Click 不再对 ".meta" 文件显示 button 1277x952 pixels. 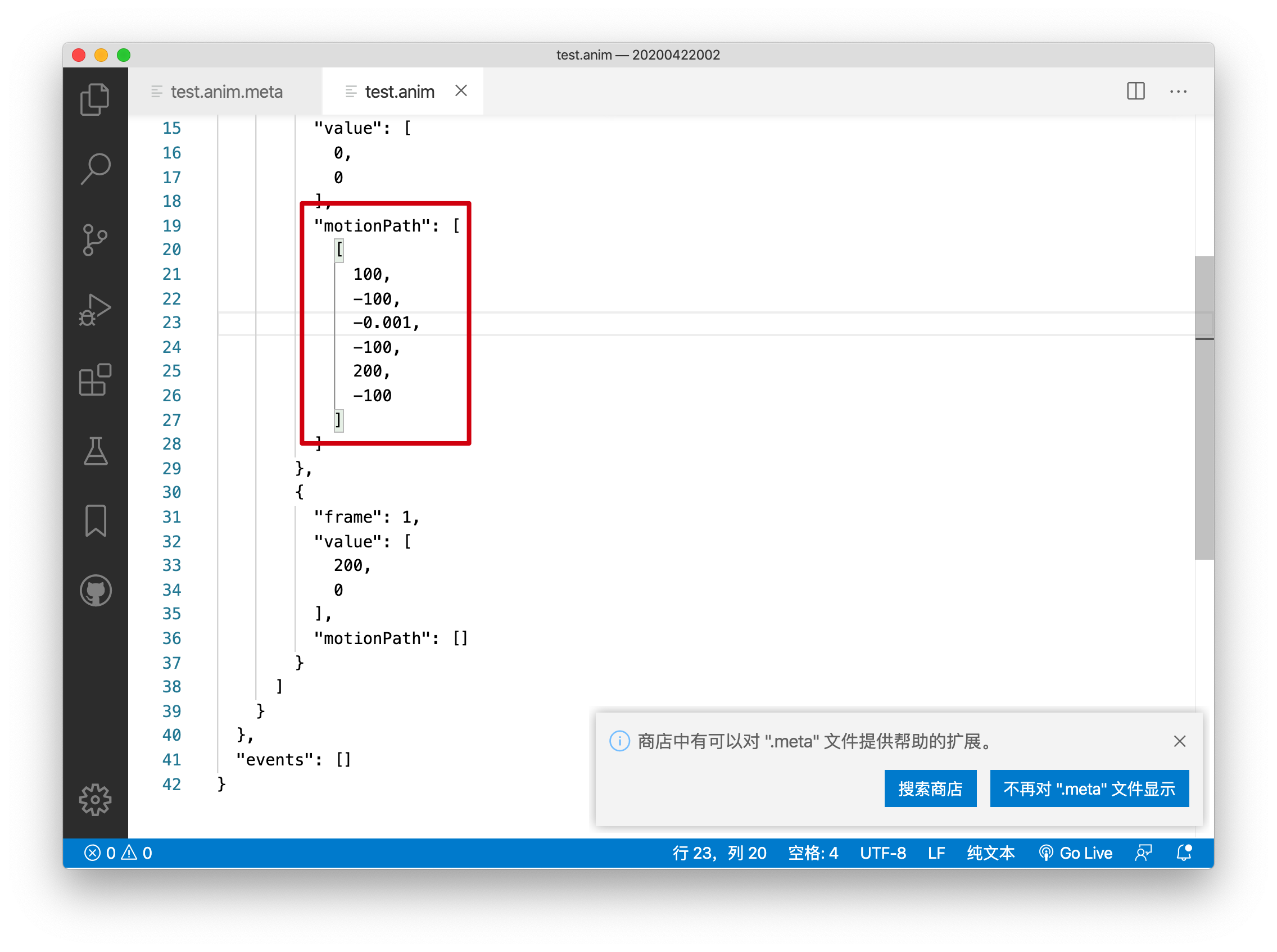pos(1089,788)
